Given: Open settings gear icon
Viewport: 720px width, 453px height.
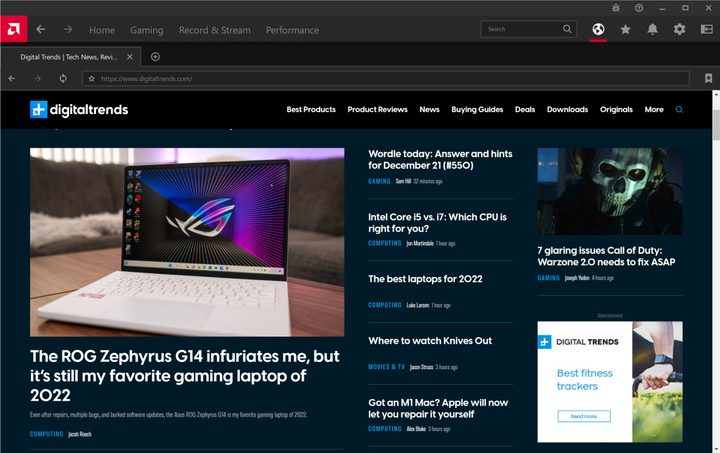Looking at the screenshot, I should (x=679, y=29).
